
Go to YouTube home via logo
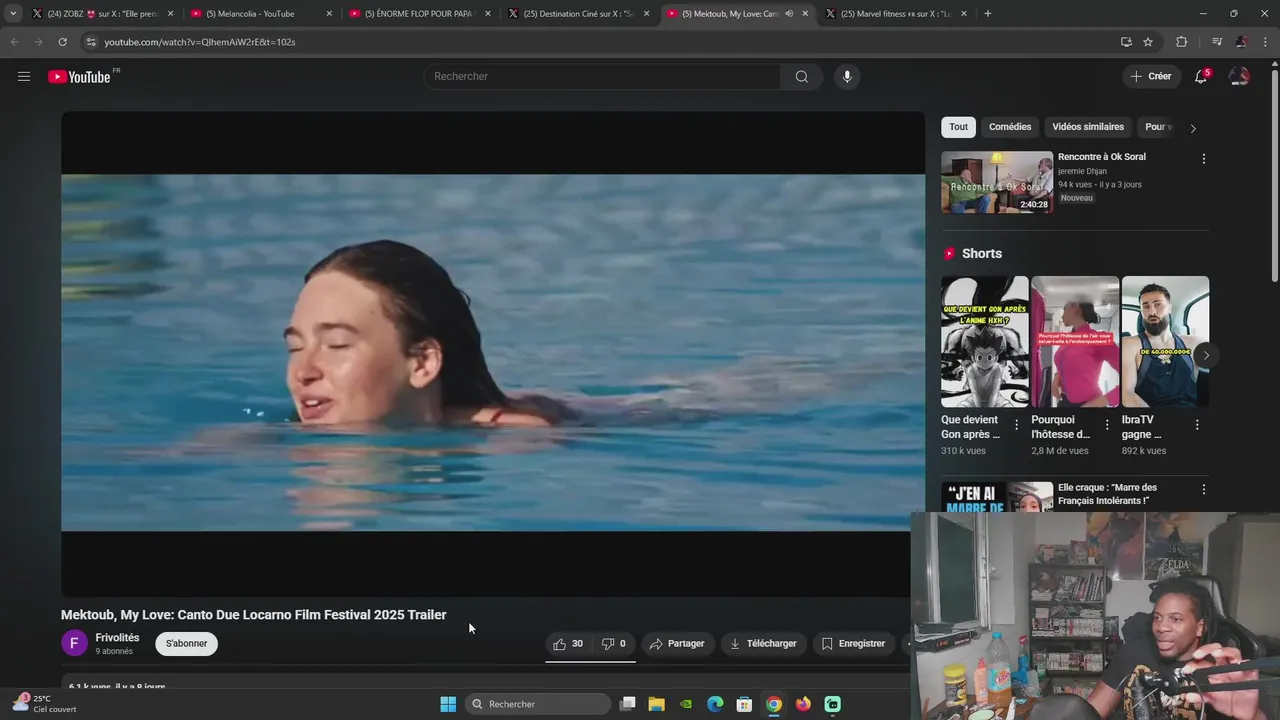(79, 77)
